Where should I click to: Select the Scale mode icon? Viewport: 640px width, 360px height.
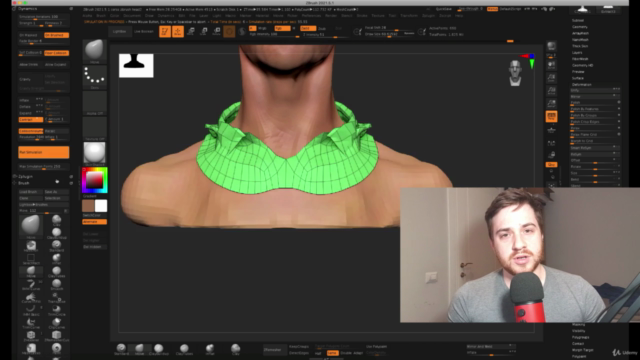tap(204, 31)
